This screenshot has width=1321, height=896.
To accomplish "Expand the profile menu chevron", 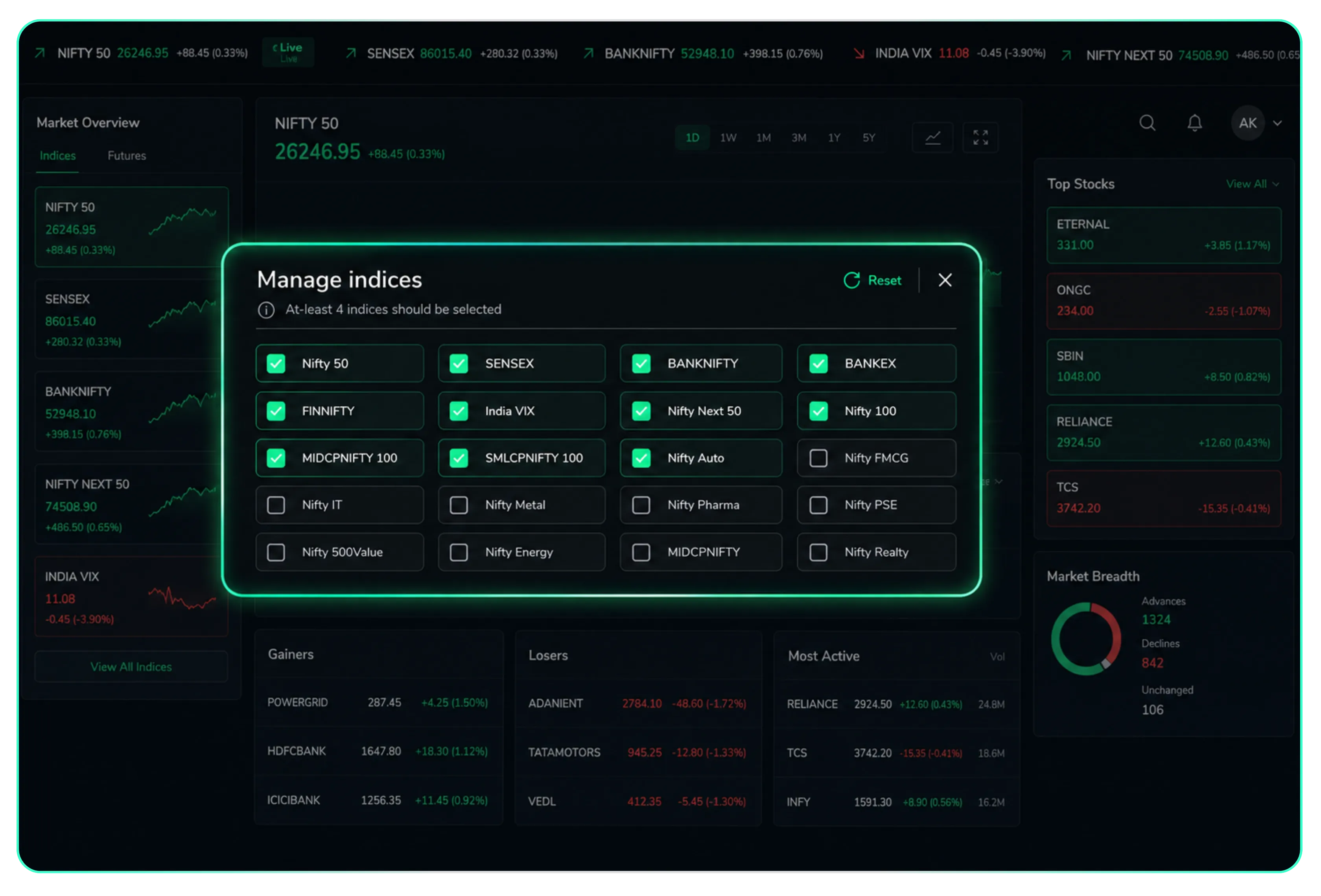I will coord(1277,124).
